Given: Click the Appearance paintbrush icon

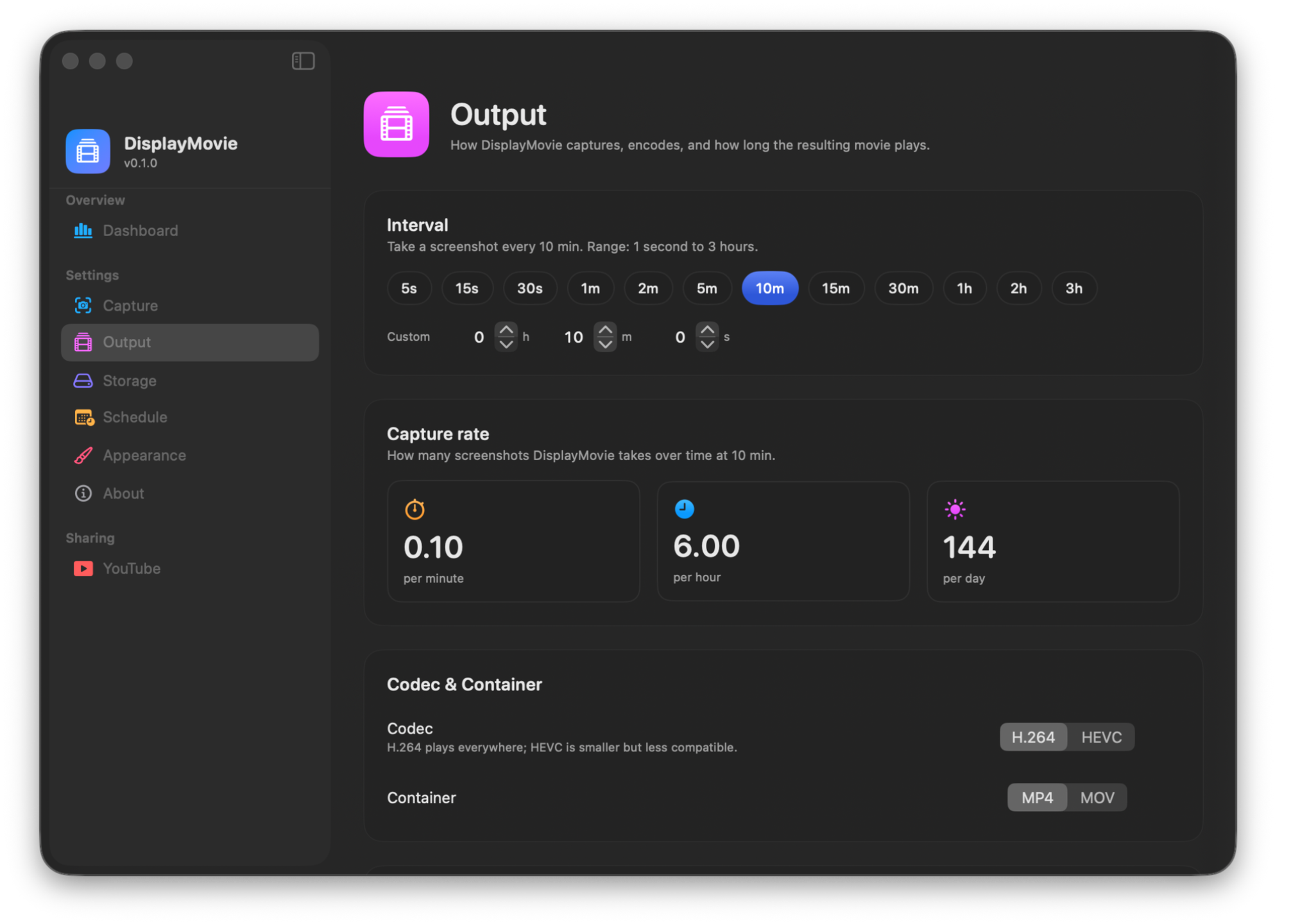Looking at the screenshot, I should click(x=83, y=455).
